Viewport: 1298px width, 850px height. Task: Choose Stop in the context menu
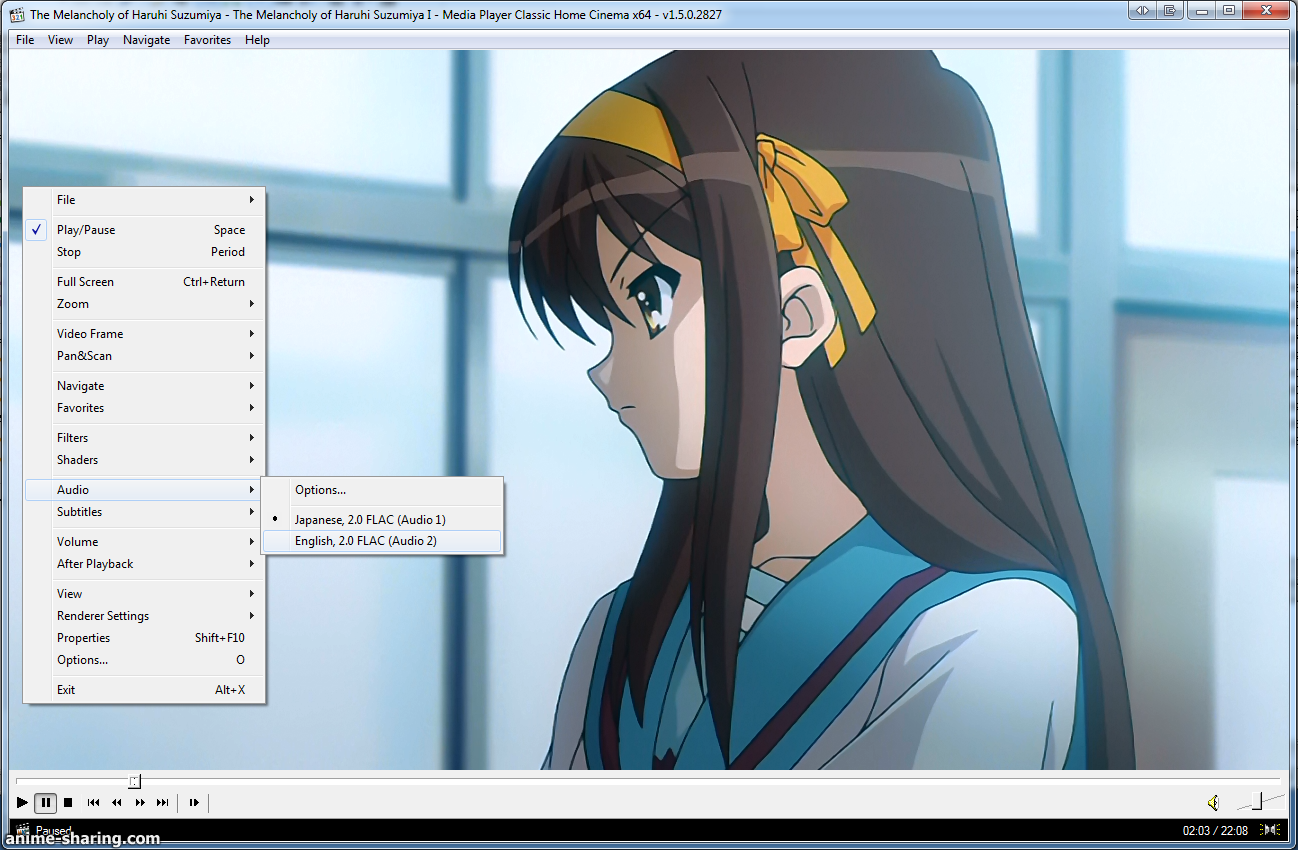[144, 252]
